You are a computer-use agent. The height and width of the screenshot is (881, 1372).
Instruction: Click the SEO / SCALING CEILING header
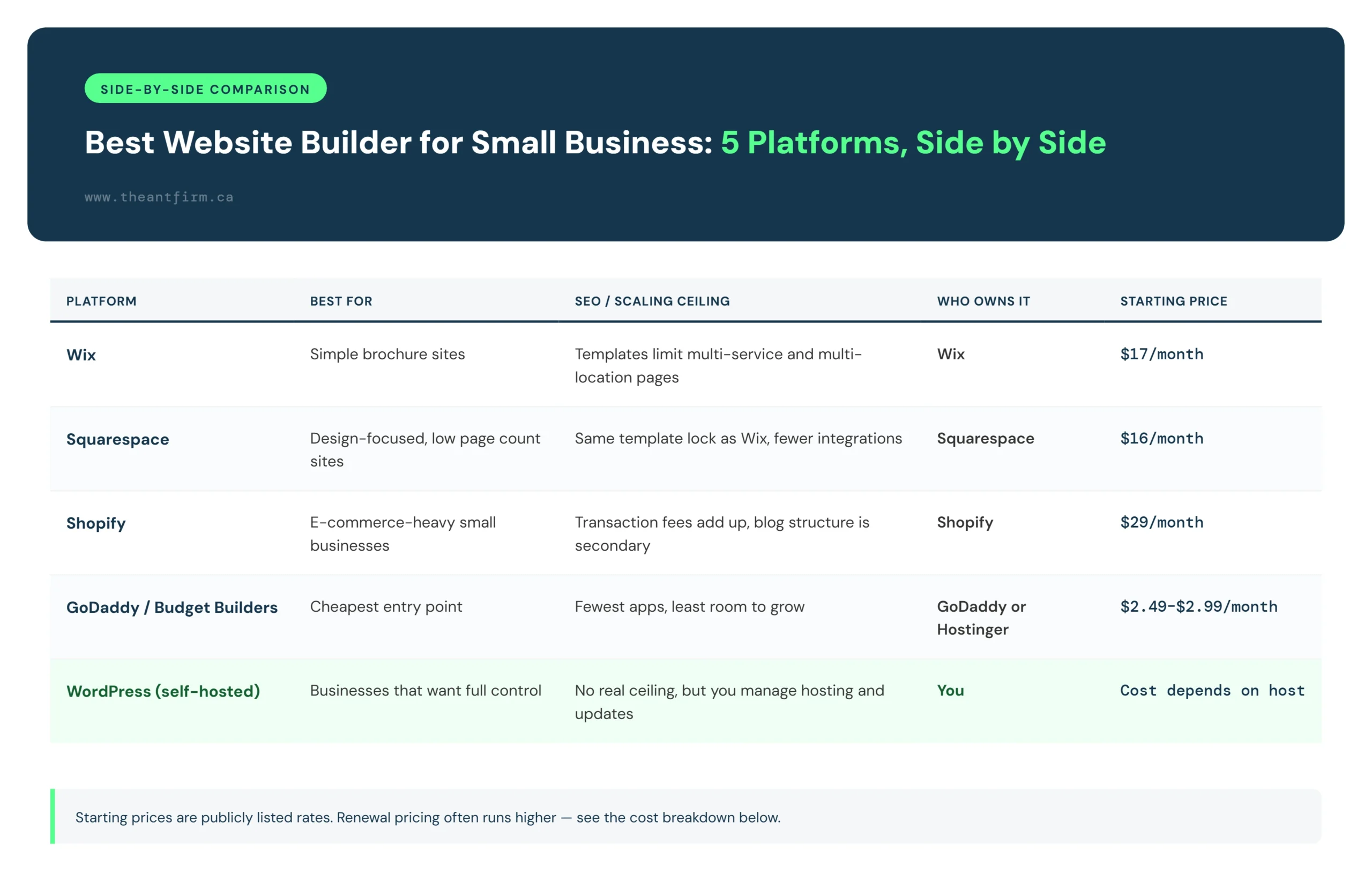pos(652,301)
